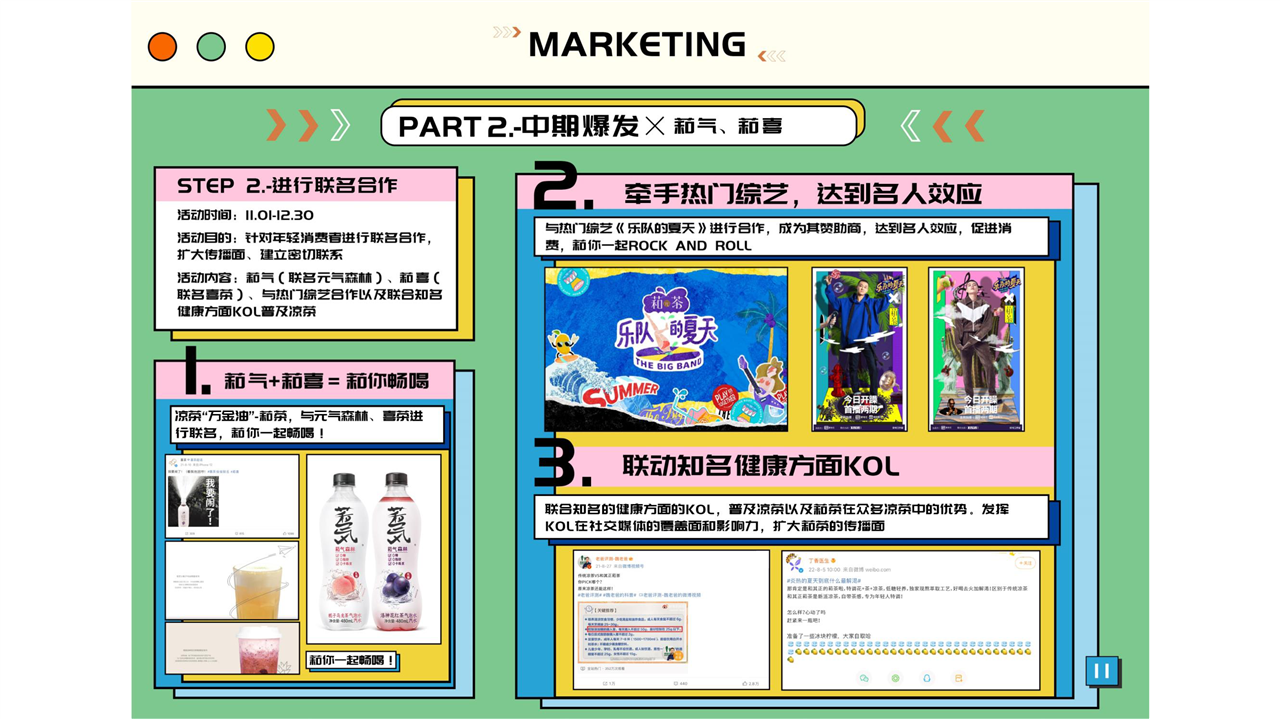
Task: Open the 老爸评测 Weibo post screenshot
Action: [x=671, y=619]
